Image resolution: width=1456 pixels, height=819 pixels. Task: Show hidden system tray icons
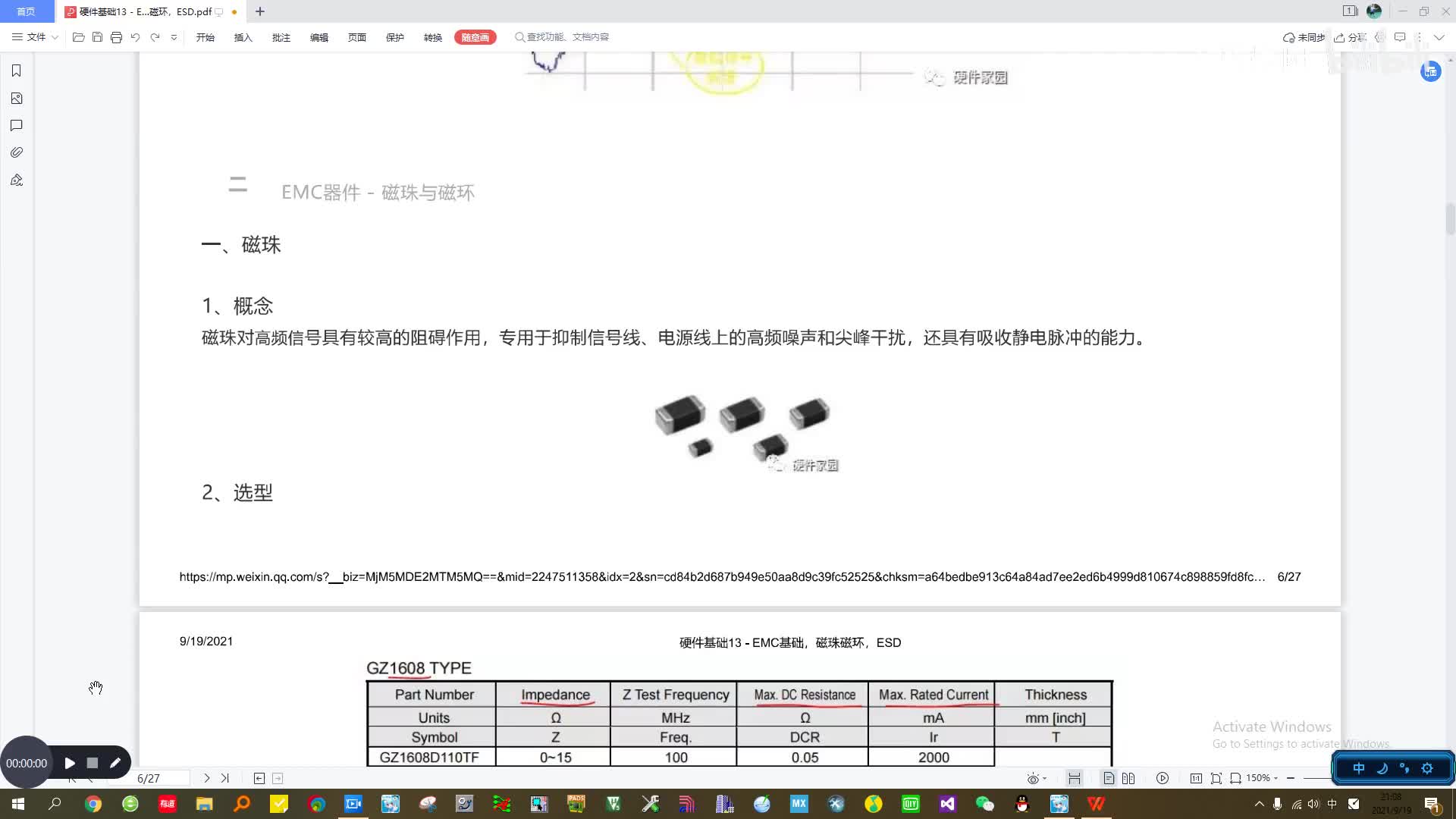[1260, 804]
